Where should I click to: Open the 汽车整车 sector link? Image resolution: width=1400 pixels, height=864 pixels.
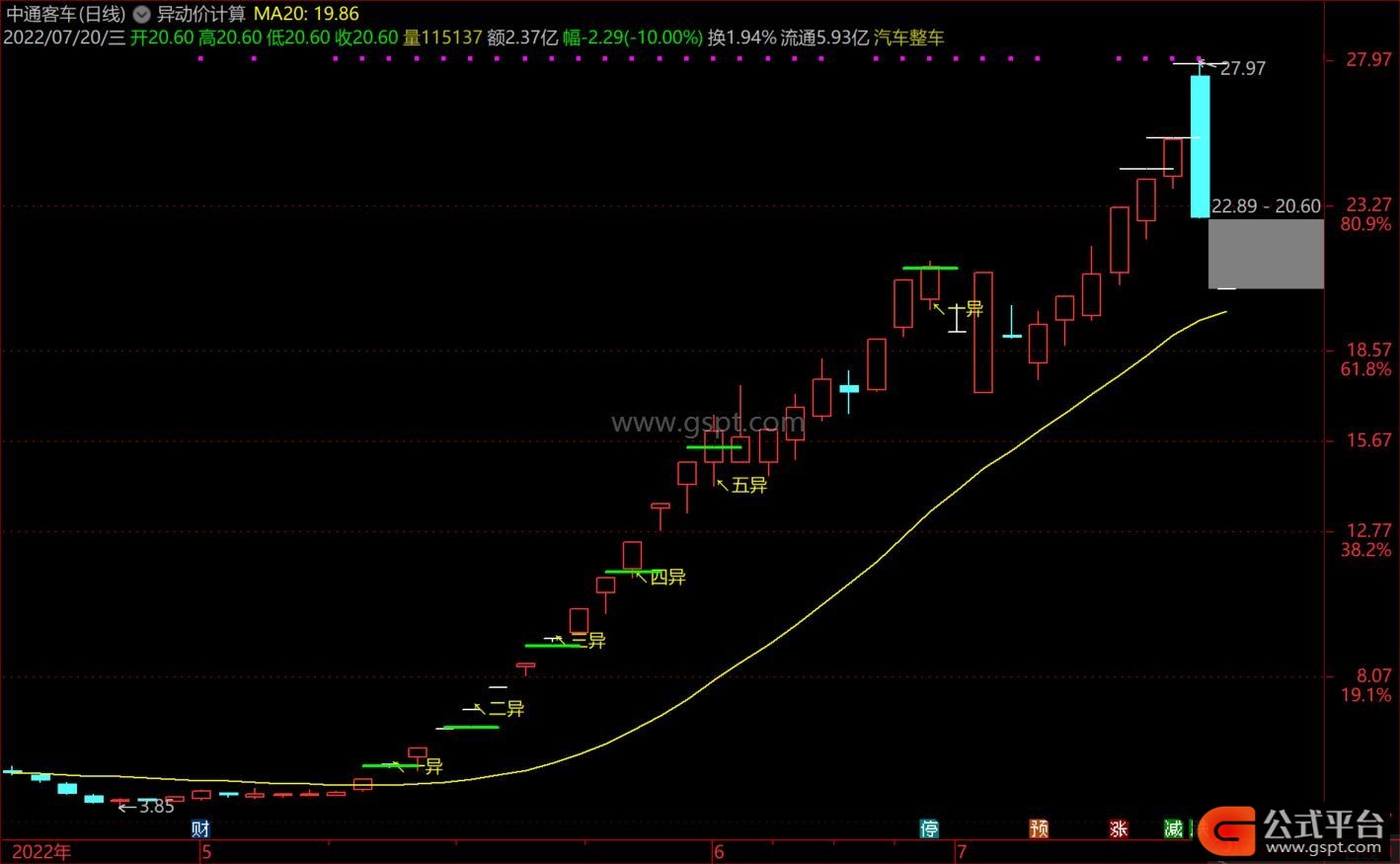pyautogui.click(x=909, y=38)
